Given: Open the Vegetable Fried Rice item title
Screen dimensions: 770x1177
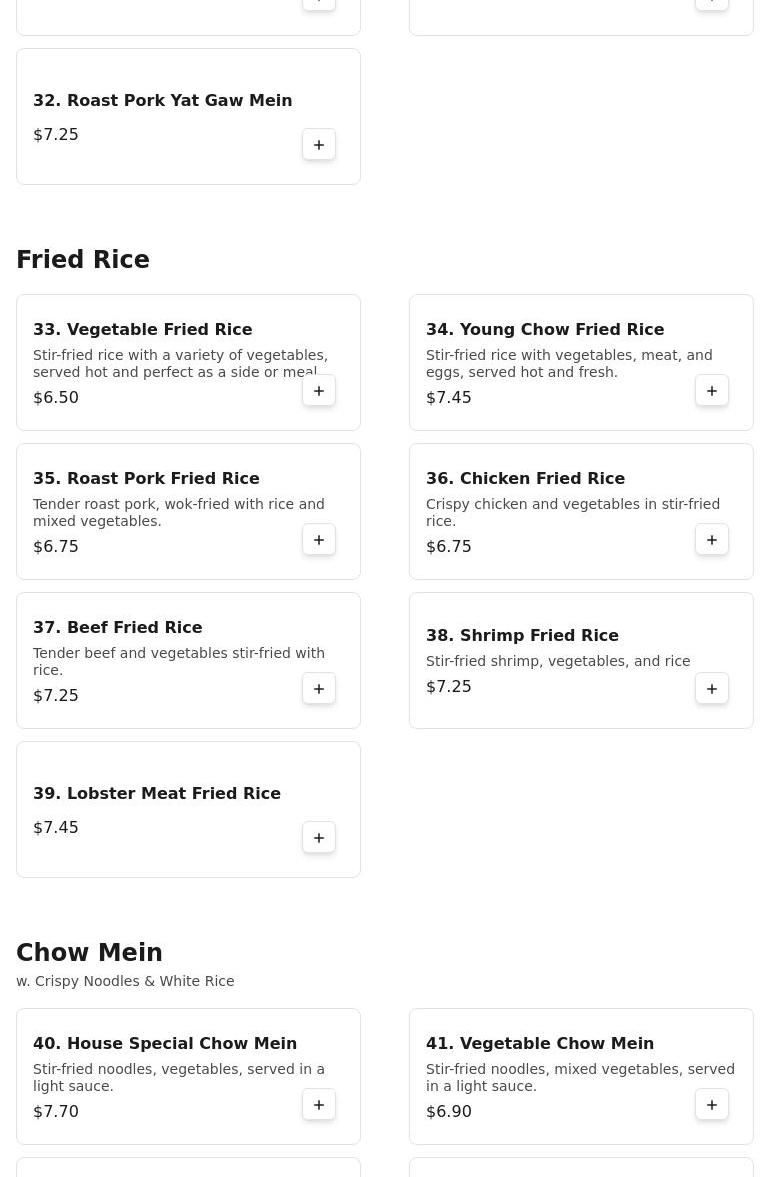Looking at the screenshot, I should coord(142,329).
